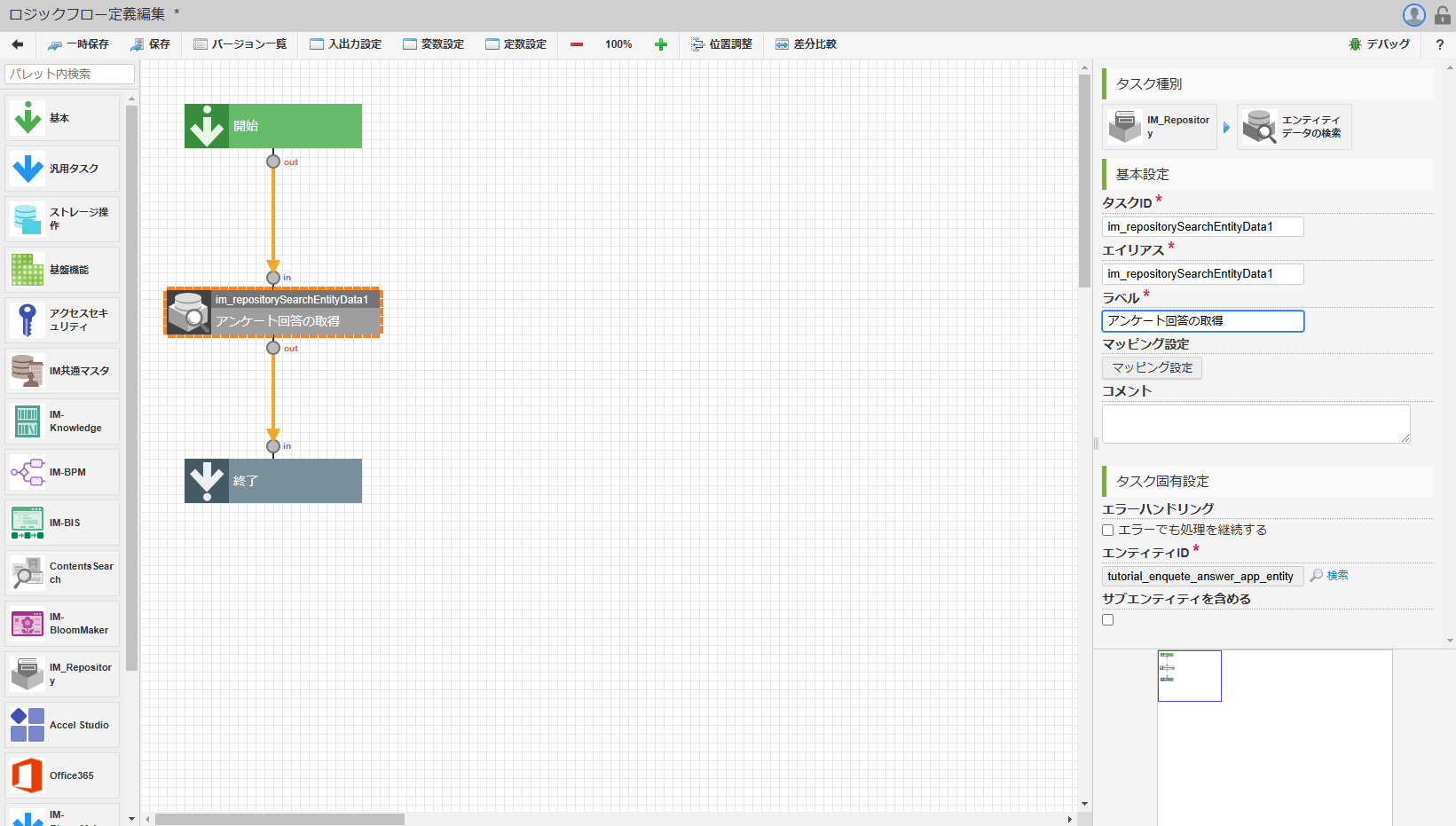Screen dimensions: 1456x826
Task: Enable エラーでも処理を継続する checkbox
Action: point(1107,530)
